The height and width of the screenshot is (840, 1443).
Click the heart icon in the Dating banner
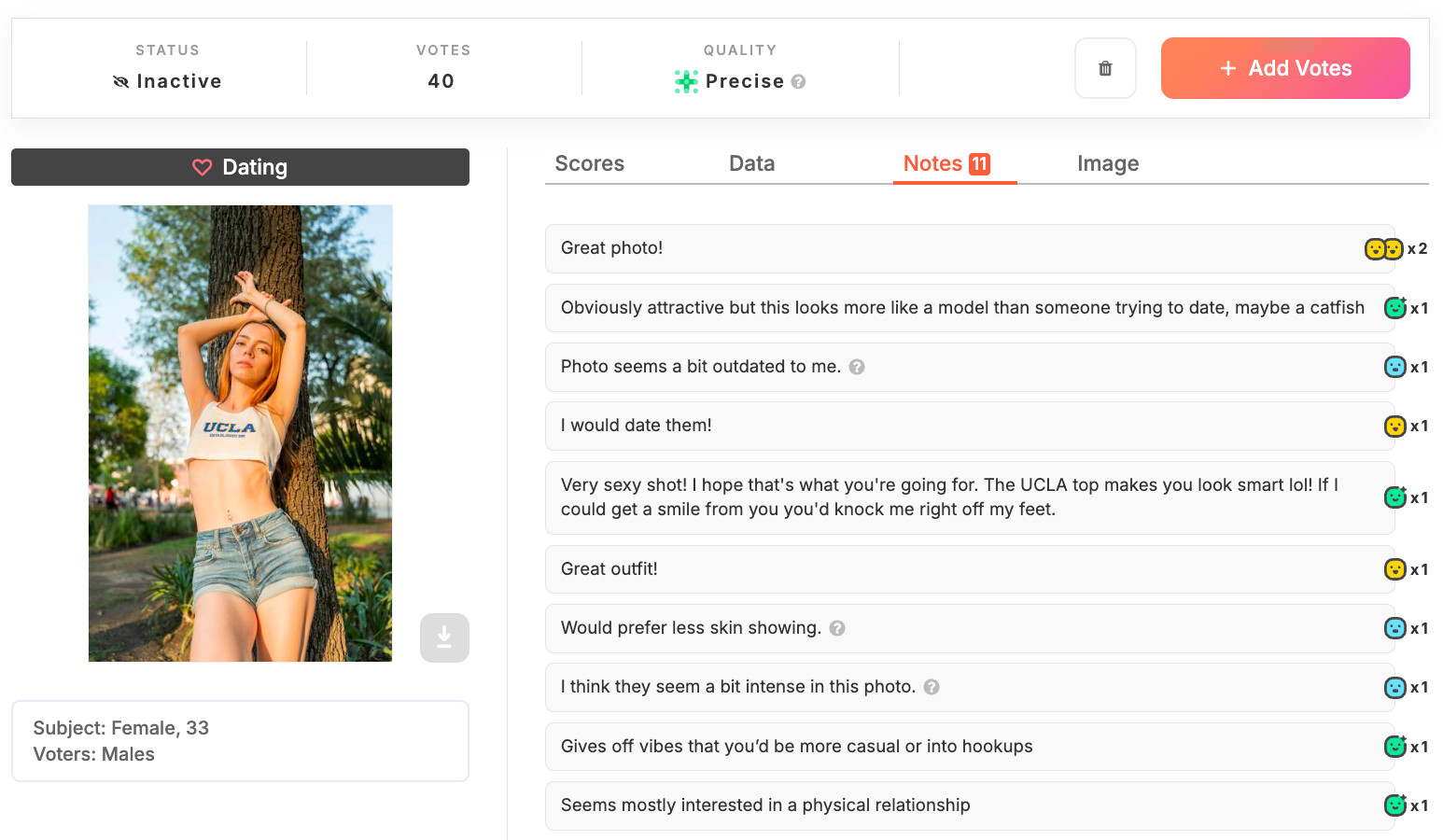coord(203,167)
